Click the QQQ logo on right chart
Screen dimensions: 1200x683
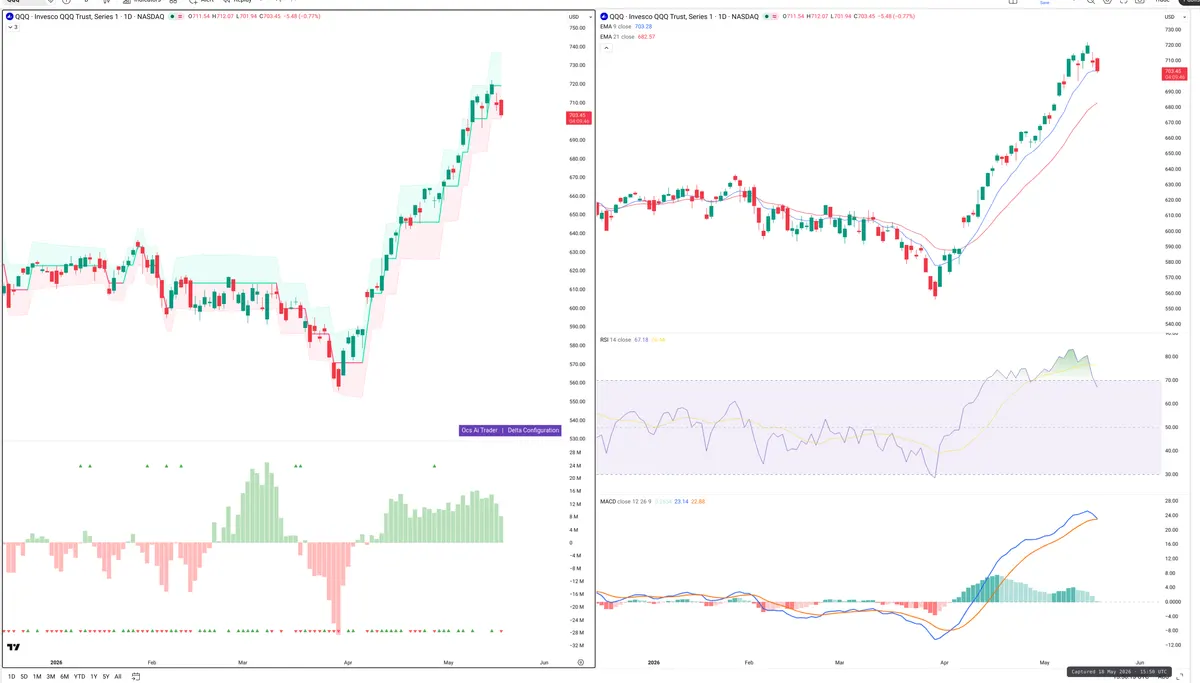[603, 17]
